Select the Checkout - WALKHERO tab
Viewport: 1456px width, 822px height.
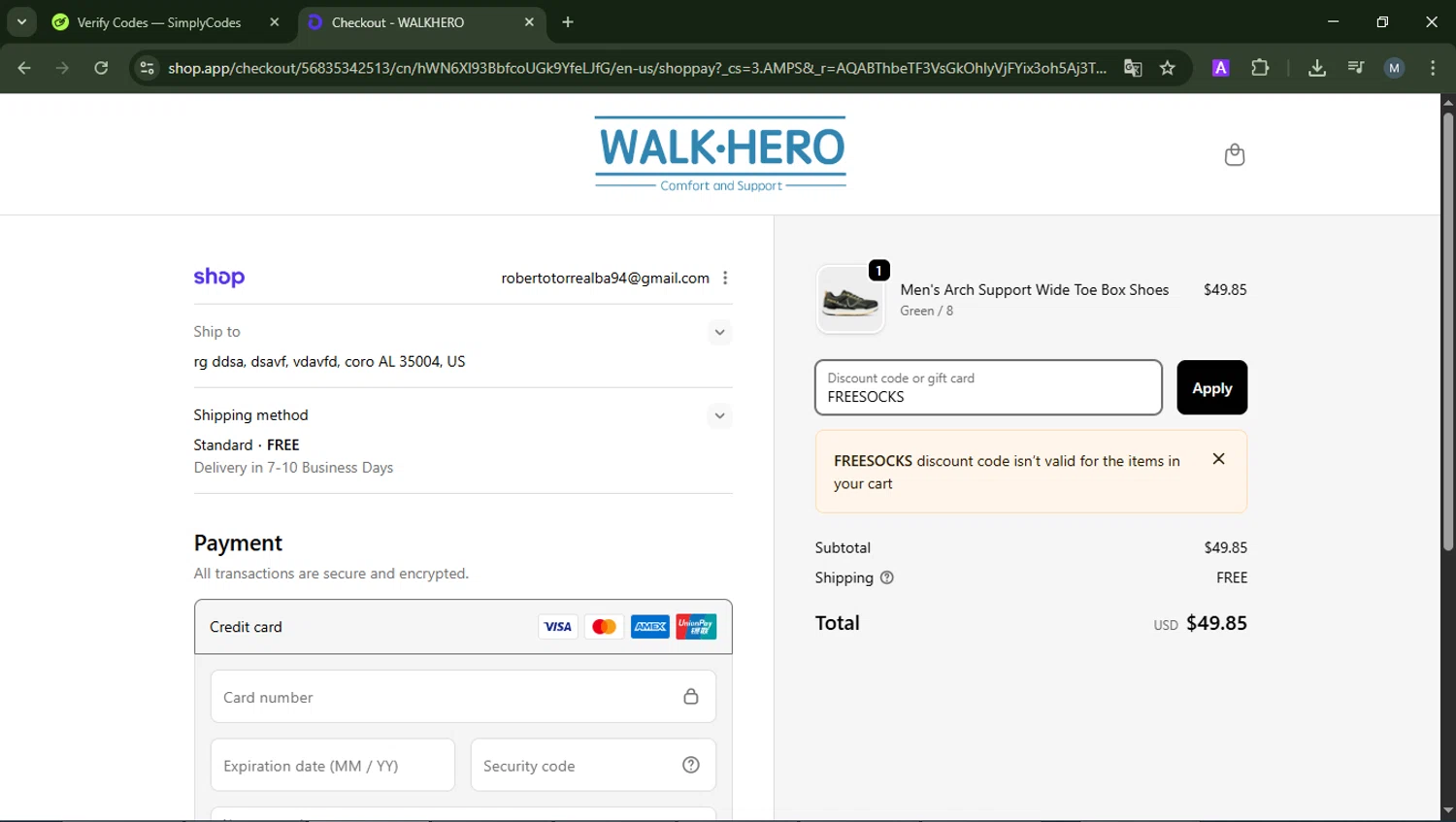(398, 22)
